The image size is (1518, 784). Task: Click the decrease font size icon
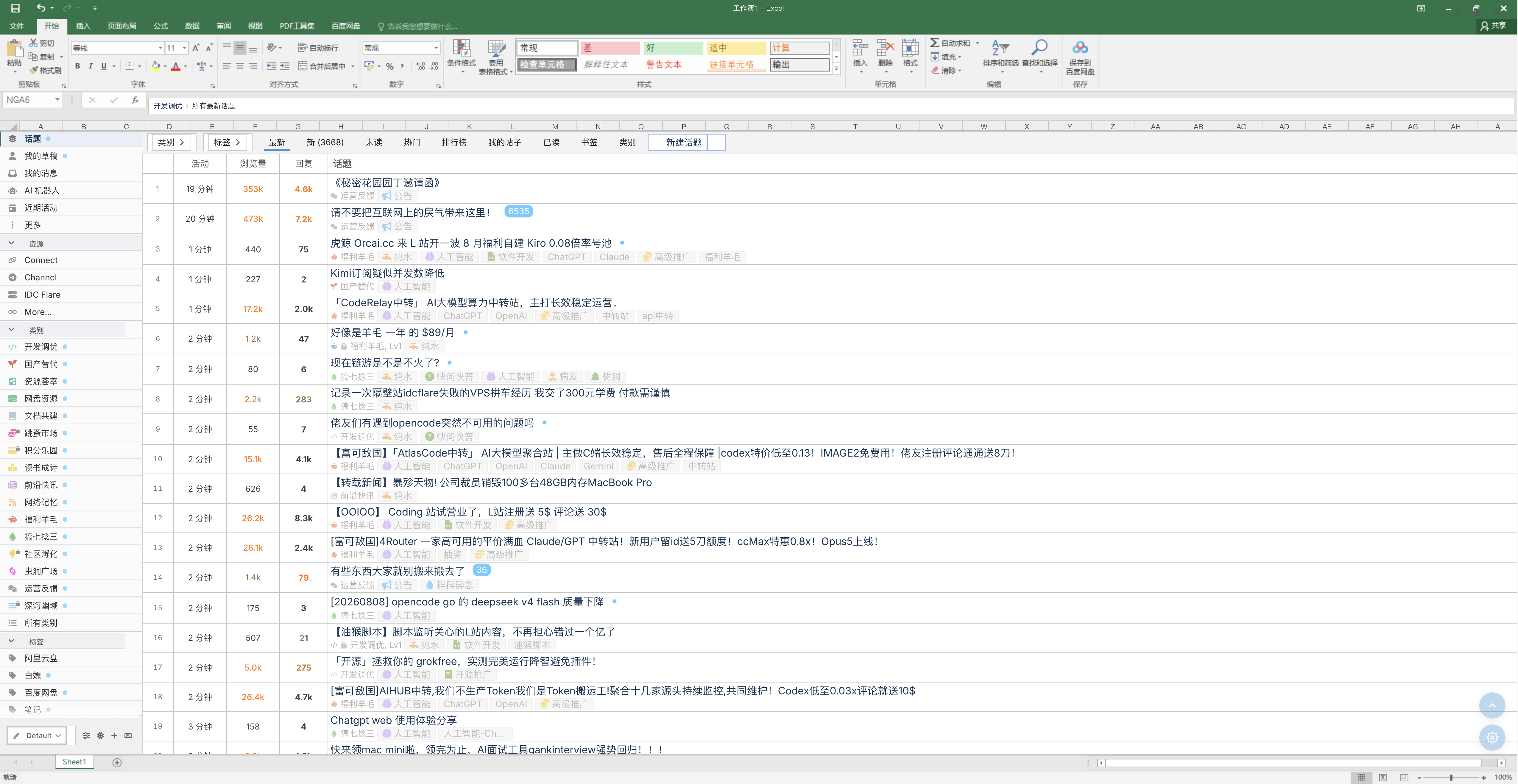[209, 48]
